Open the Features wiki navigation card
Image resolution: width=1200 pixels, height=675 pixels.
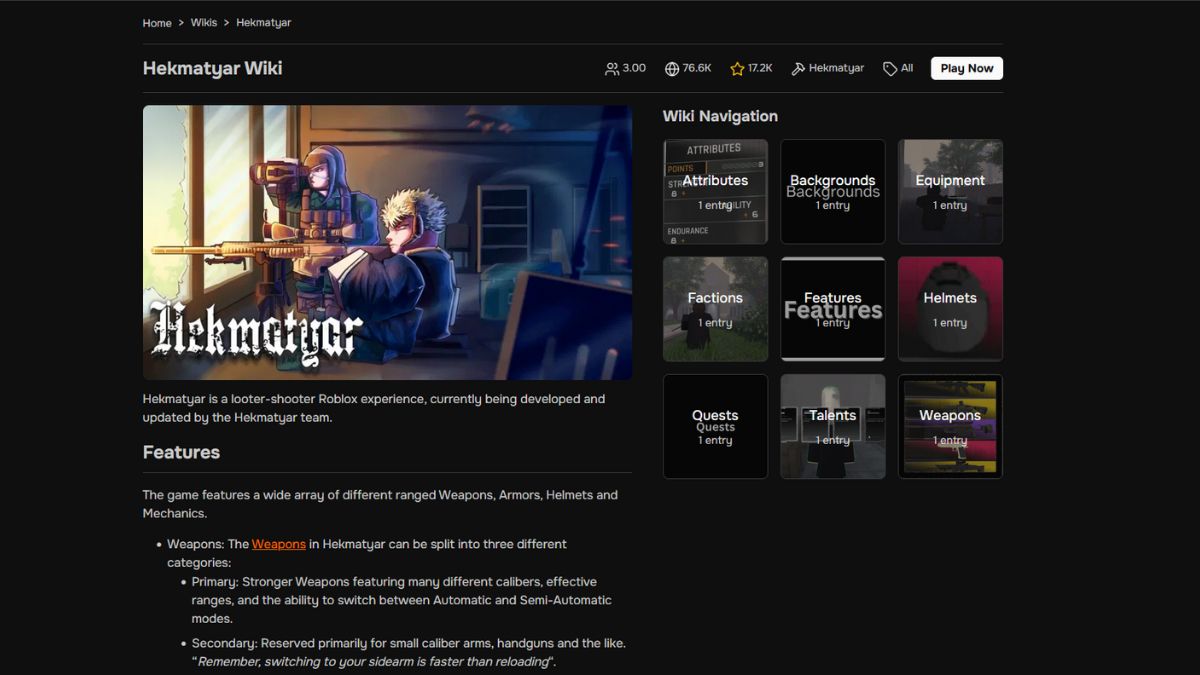[x=833, y=309]
